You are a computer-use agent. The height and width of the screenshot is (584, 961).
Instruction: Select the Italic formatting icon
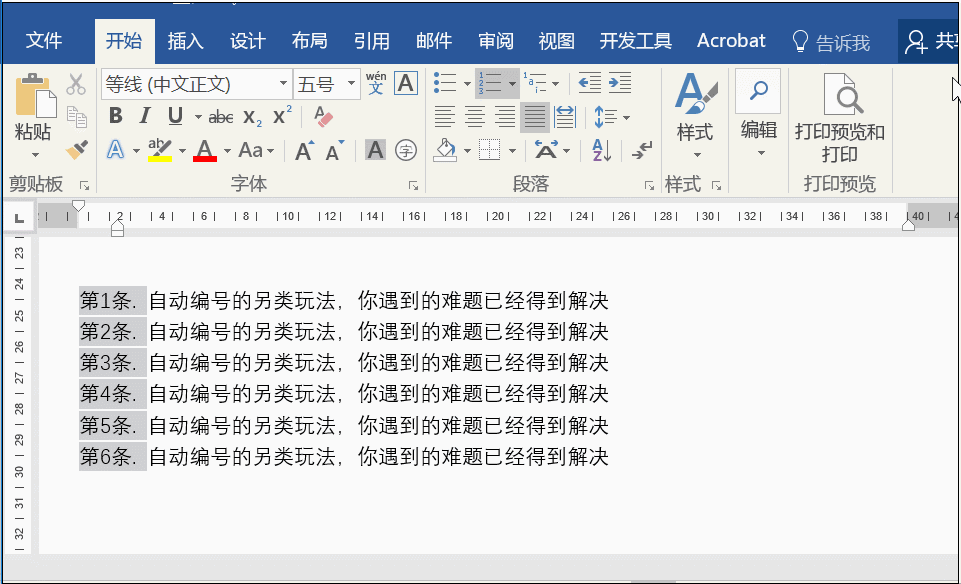click(146, 116)
